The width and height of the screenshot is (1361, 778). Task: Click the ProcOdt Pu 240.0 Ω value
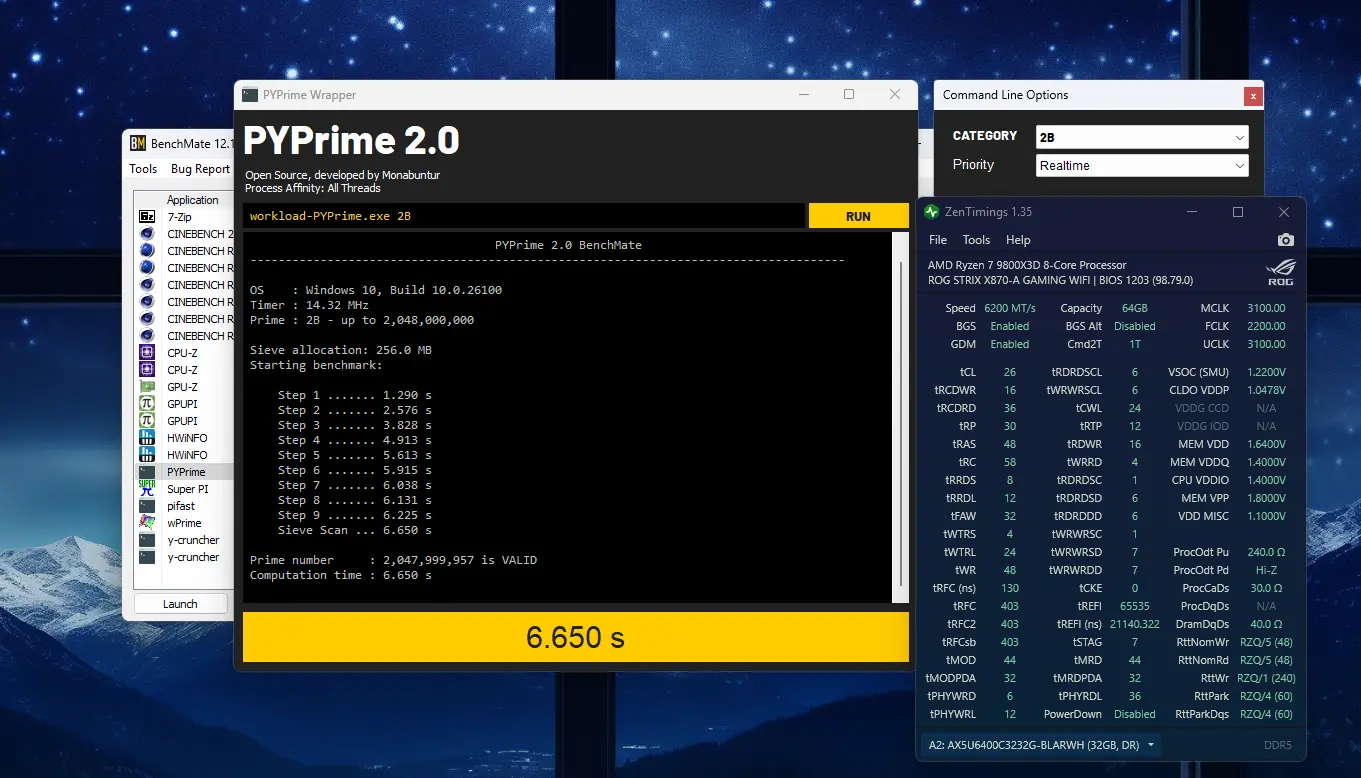pyautogui.click(x=1266, y=552)
